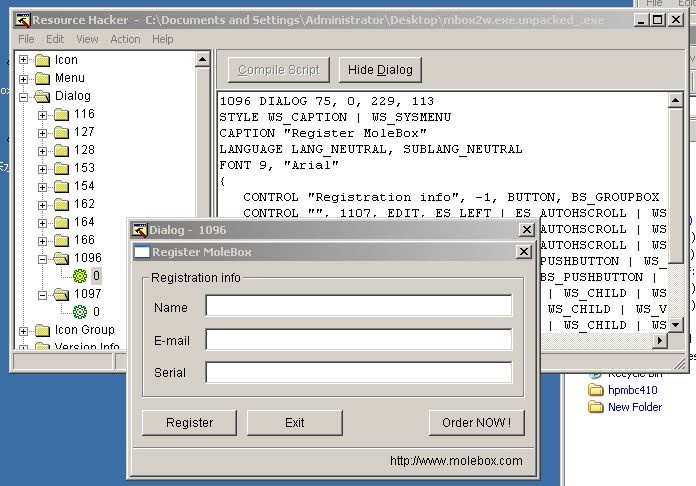This screenshot has width=696, height=486.
Task: Select the open Dialog folder icon
Action: pos(42,96)
